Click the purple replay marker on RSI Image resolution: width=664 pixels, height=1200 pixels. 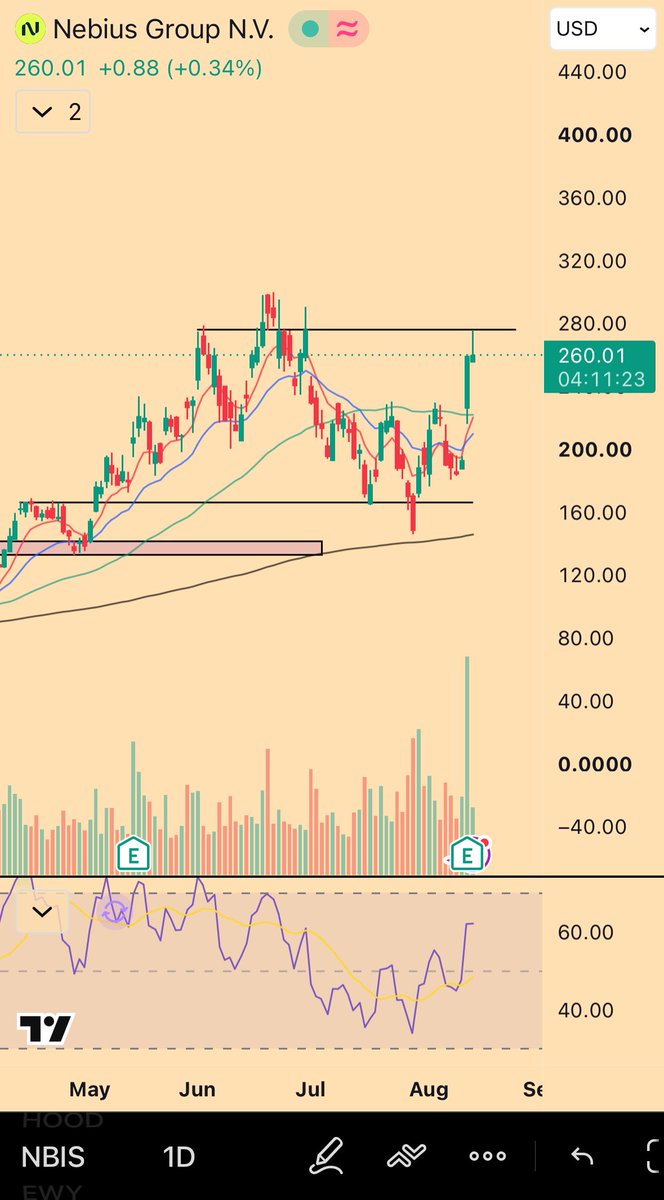point(113,912)
